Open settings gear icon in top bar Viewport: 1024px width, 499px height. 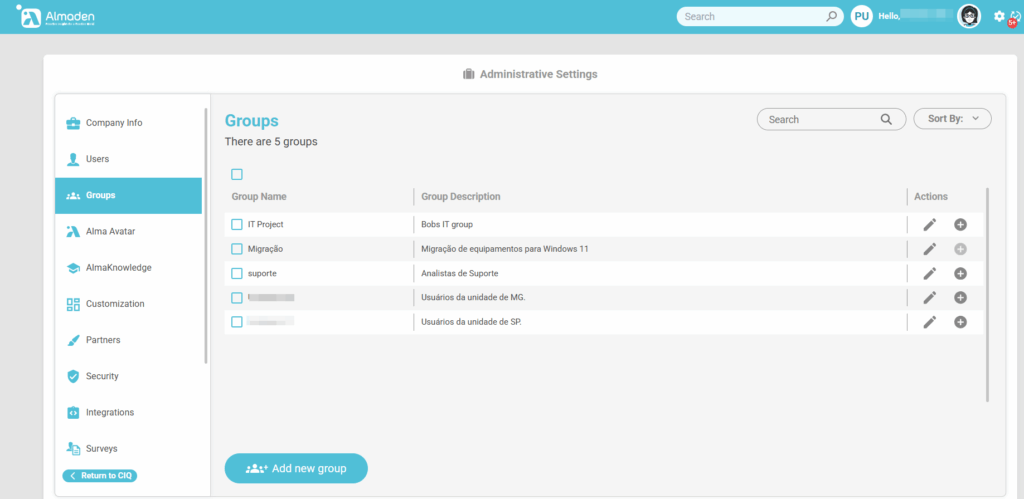(999, 16)
